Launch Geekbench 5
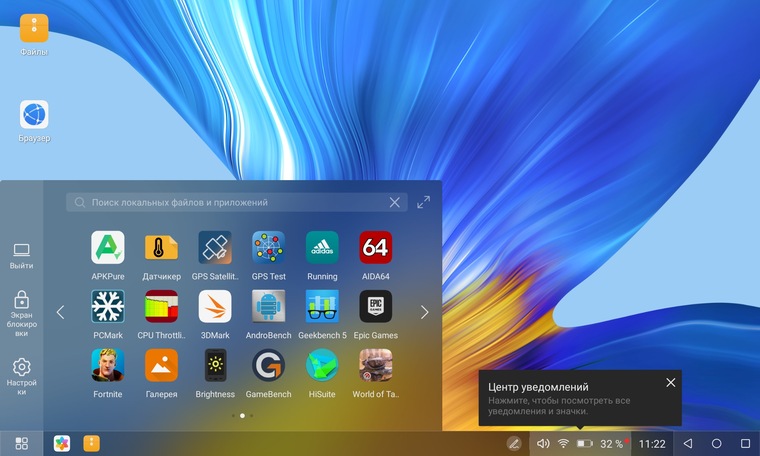Viewport: 760px width, 456px height. pyautogui.click(x=322, y=306)
